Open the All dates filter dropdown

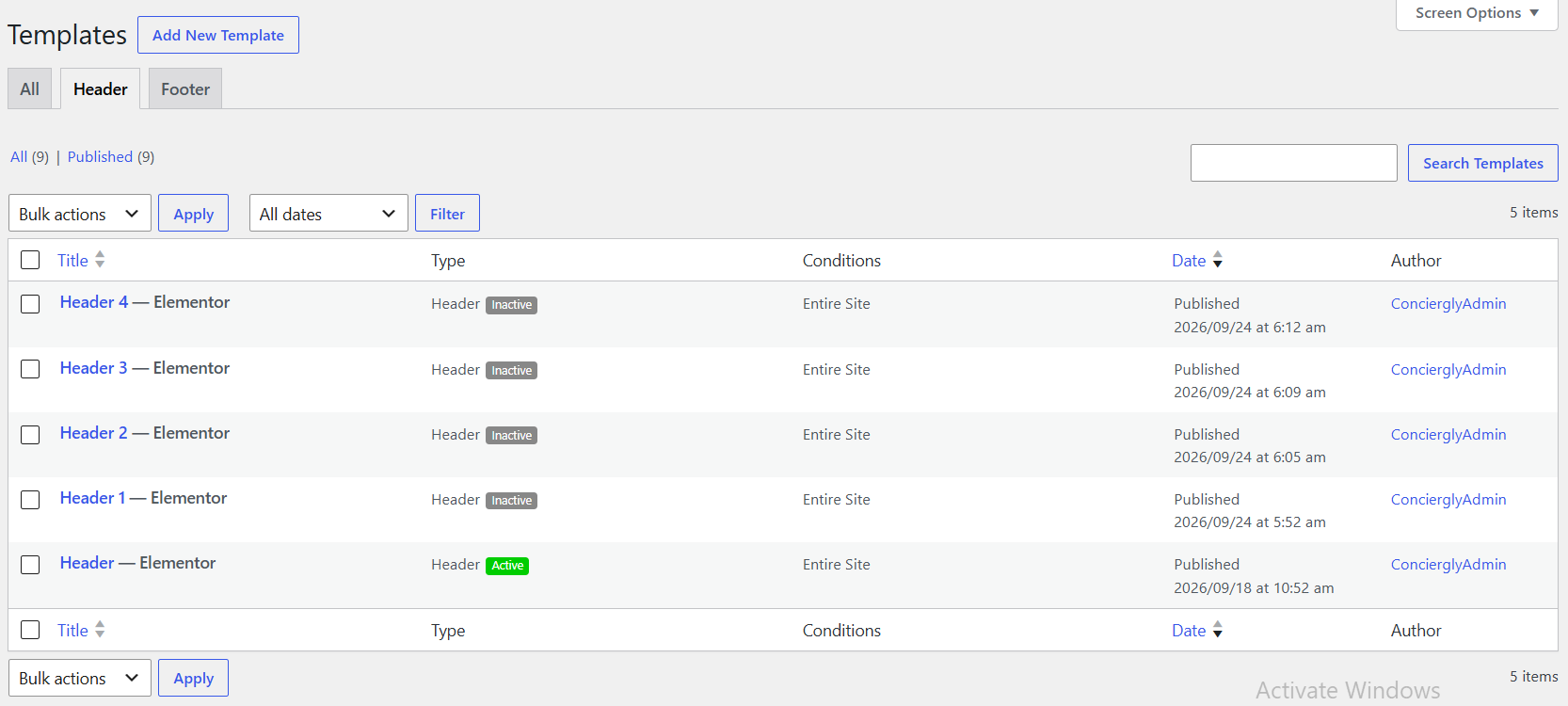point(328,214)
